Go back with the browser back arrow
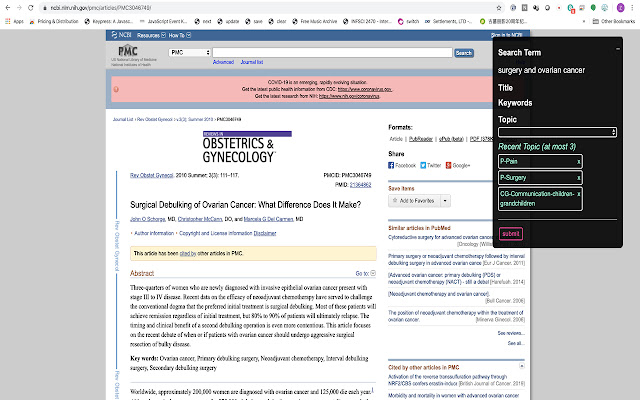The width and height of the screenshot is (640, 400). (7, 8)
